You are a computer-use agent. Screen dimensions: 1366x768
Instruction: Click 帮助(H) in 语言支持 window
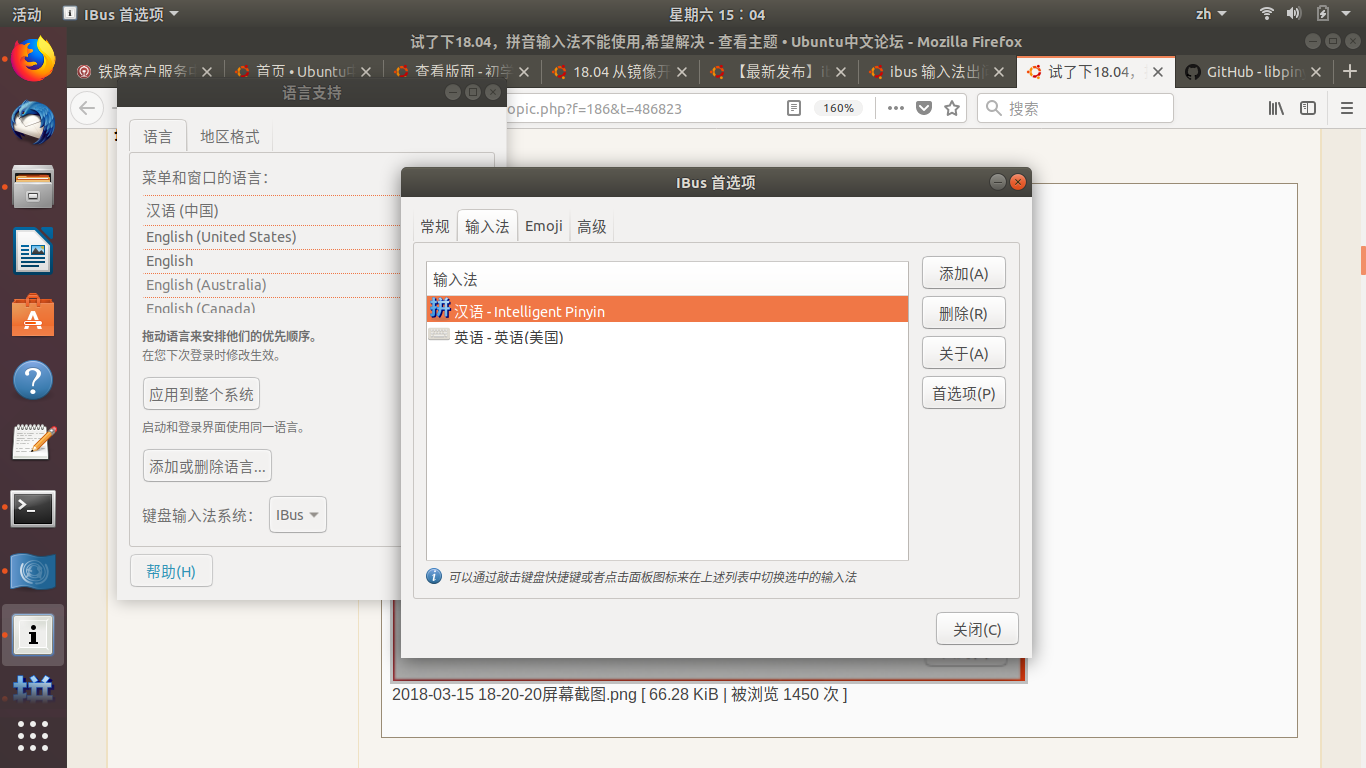pyautogui.click(x=171, y=571)
